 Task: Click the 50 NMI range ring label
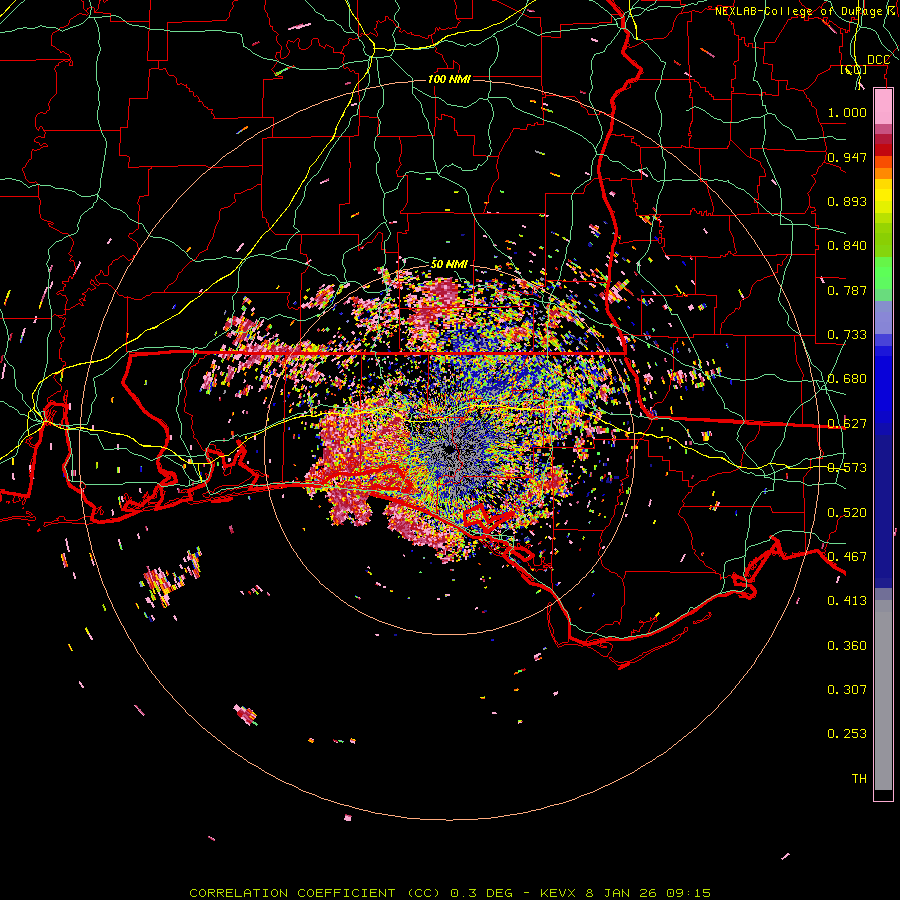coord(449,264)
